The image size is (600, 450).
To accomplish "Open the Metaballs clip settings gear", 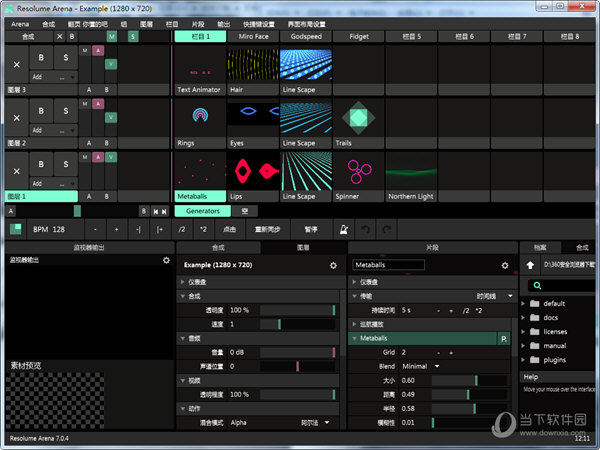I will (505, 266).
